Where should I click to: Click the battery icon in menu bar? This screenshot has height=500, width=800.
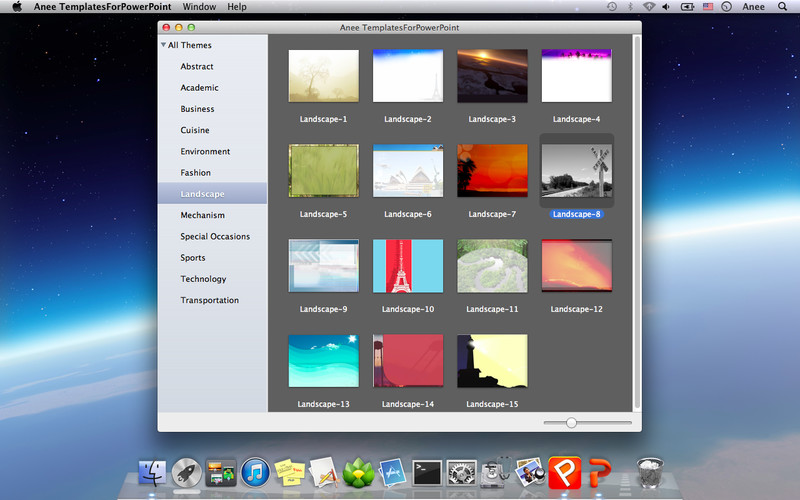[x=687, y=7]
